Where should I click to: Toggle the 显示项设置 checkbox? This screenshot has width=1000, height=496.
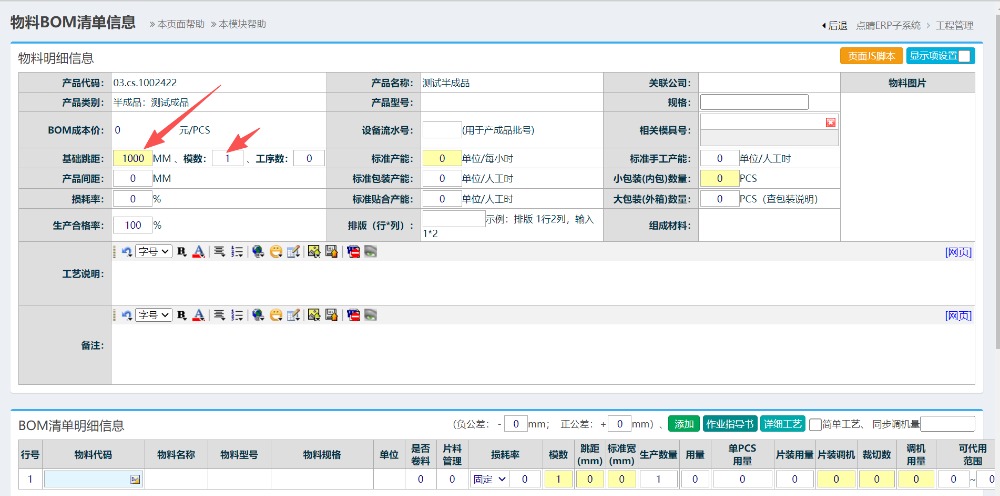(964, 56)
